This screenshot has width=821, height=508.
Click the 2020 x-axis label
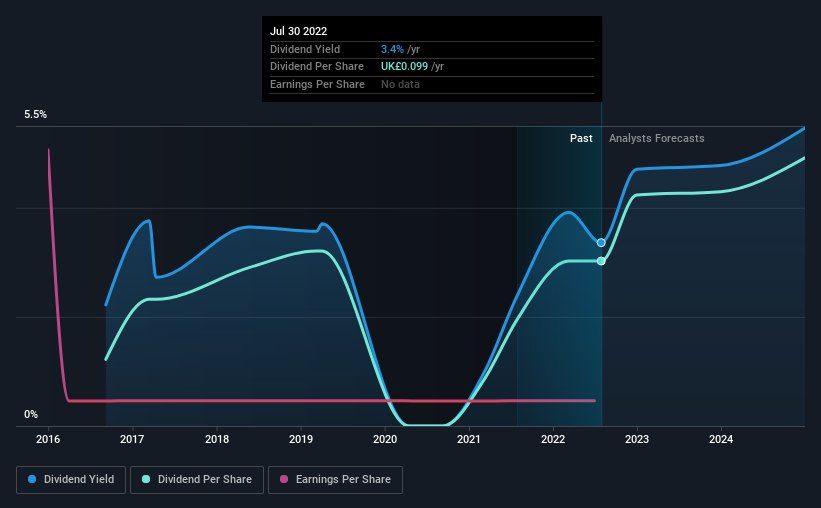click(x=385, y=439)
